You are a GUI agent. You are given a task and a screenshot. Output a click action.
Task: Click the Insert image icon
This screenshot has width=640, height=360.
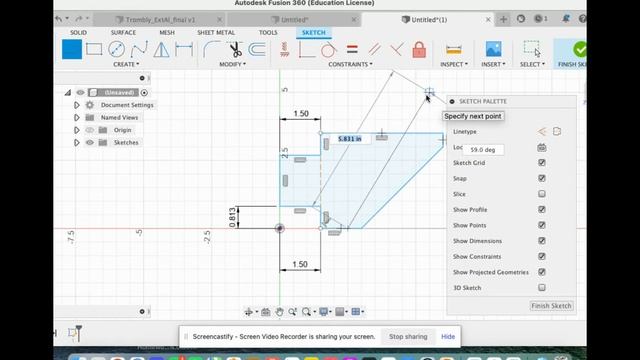point(493,49)
